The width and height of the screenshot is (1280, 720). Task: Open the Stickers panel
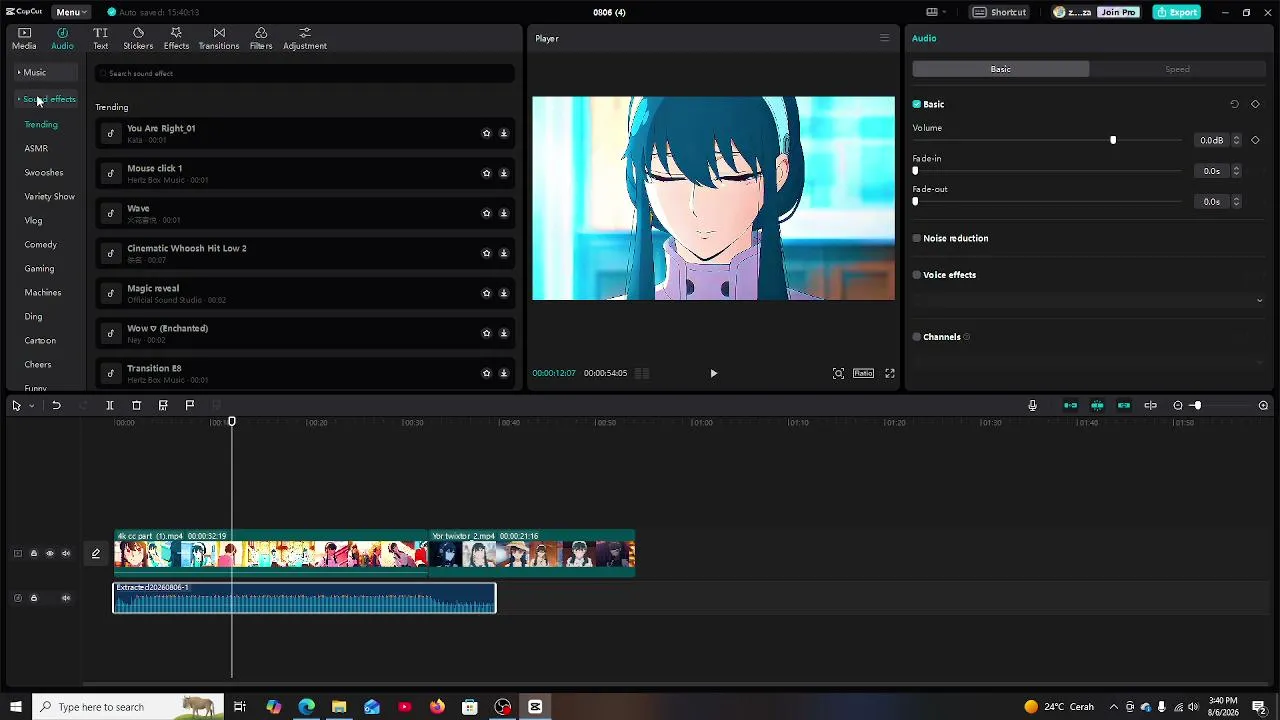[138, 38]
